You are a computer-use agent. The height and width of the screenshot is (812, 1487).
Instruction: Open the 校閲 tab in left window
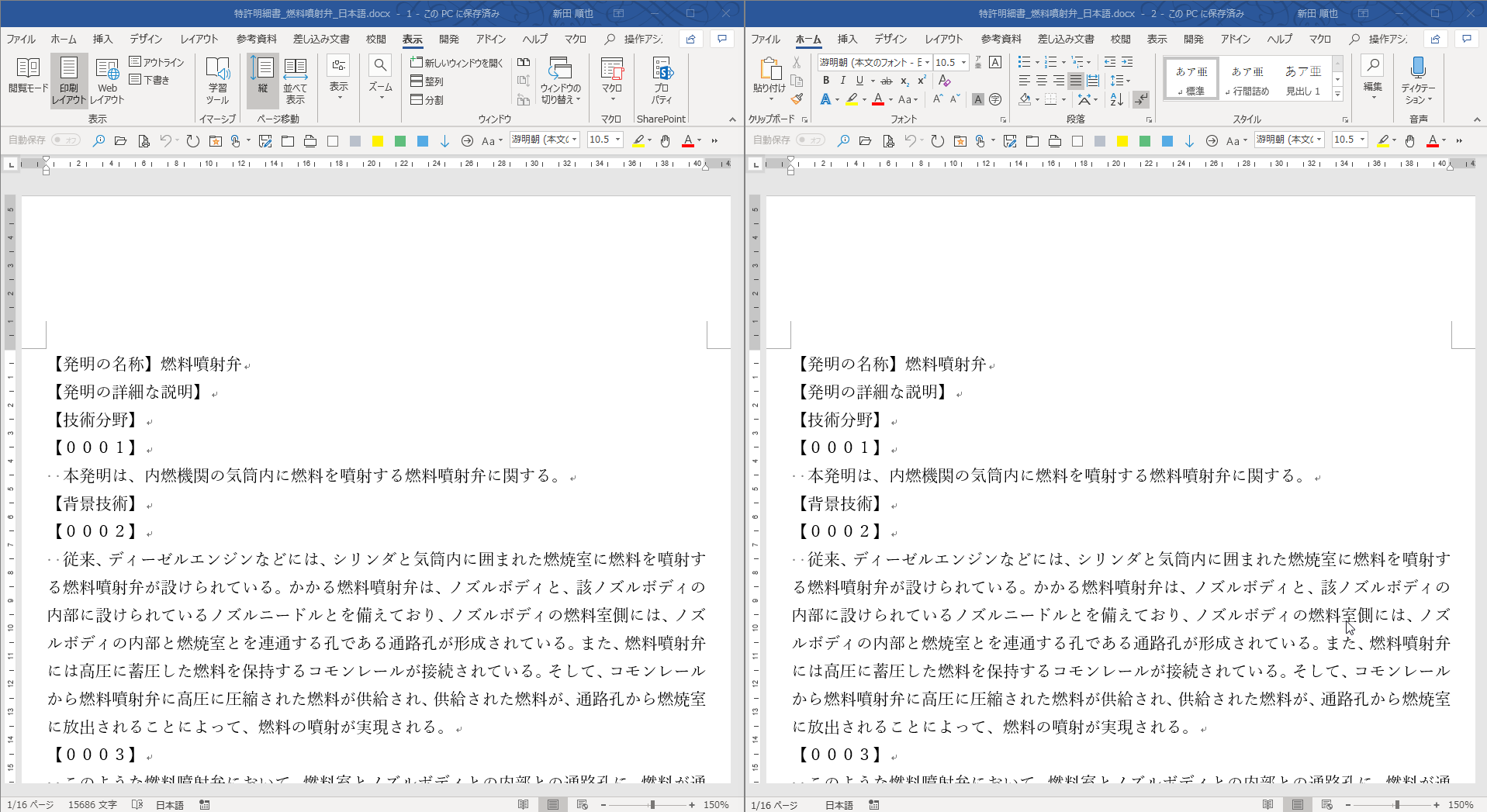[x=376, y=39]
